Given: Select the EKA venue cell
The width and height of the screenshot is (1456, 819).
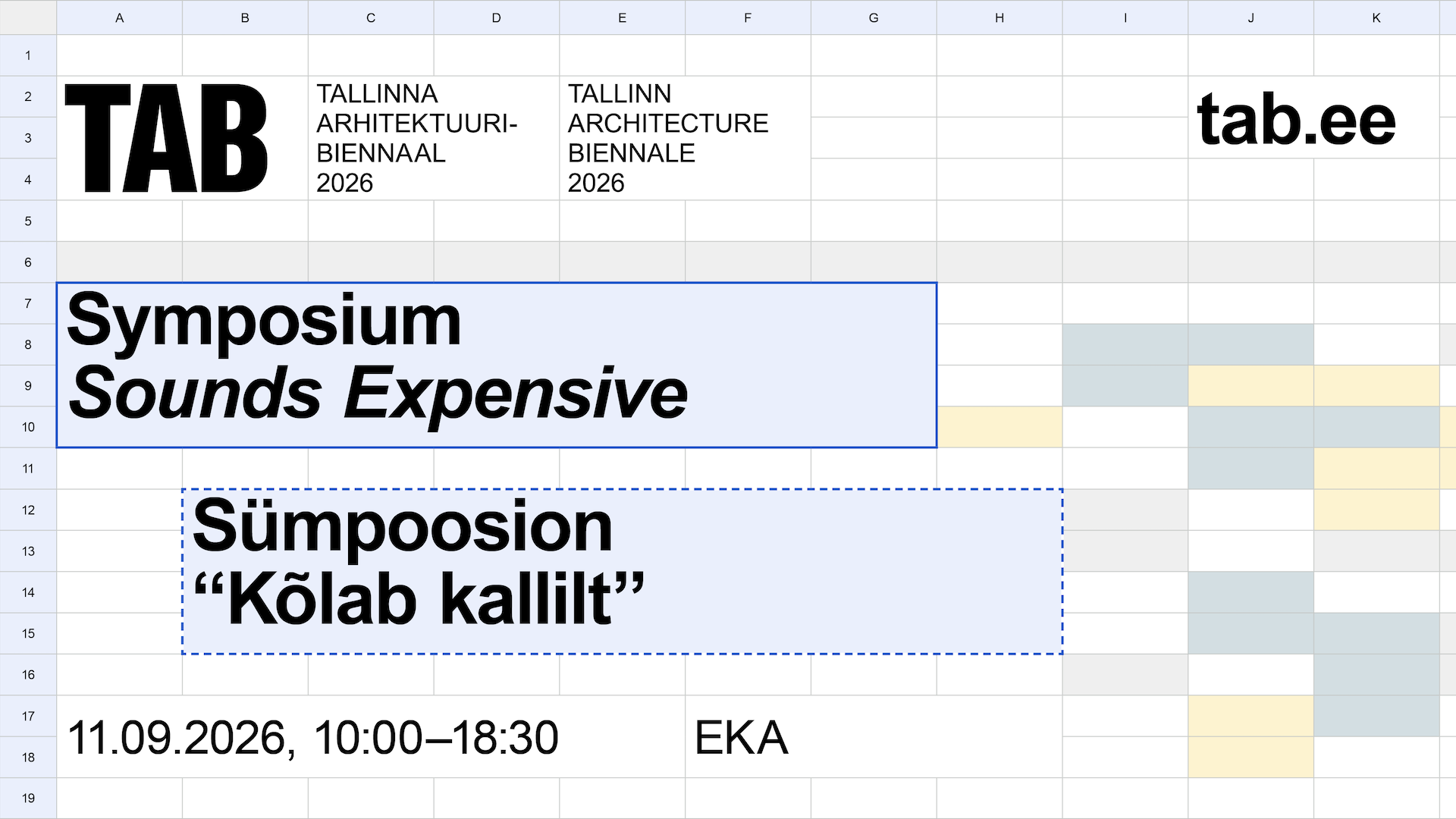Looking at the screenshot, I should (x=874, y=736).
